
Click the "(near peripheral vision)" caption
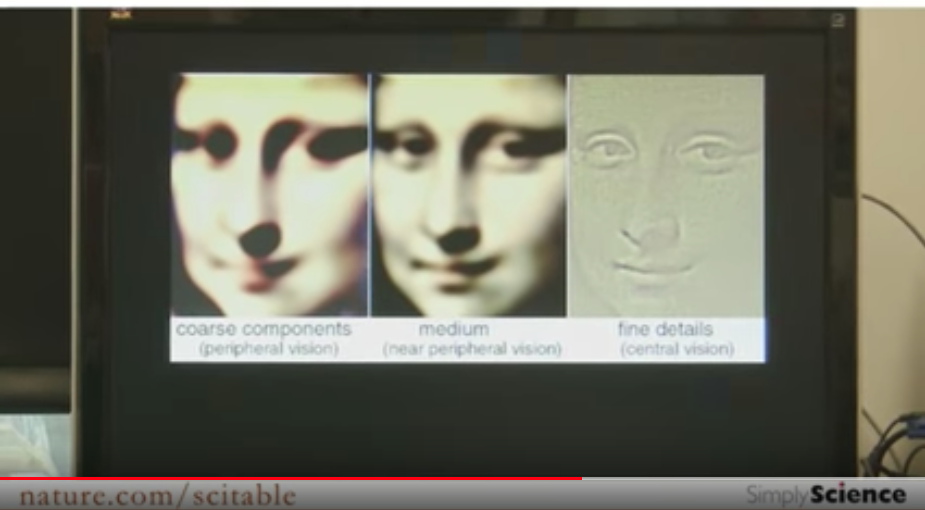click(472, 349)
